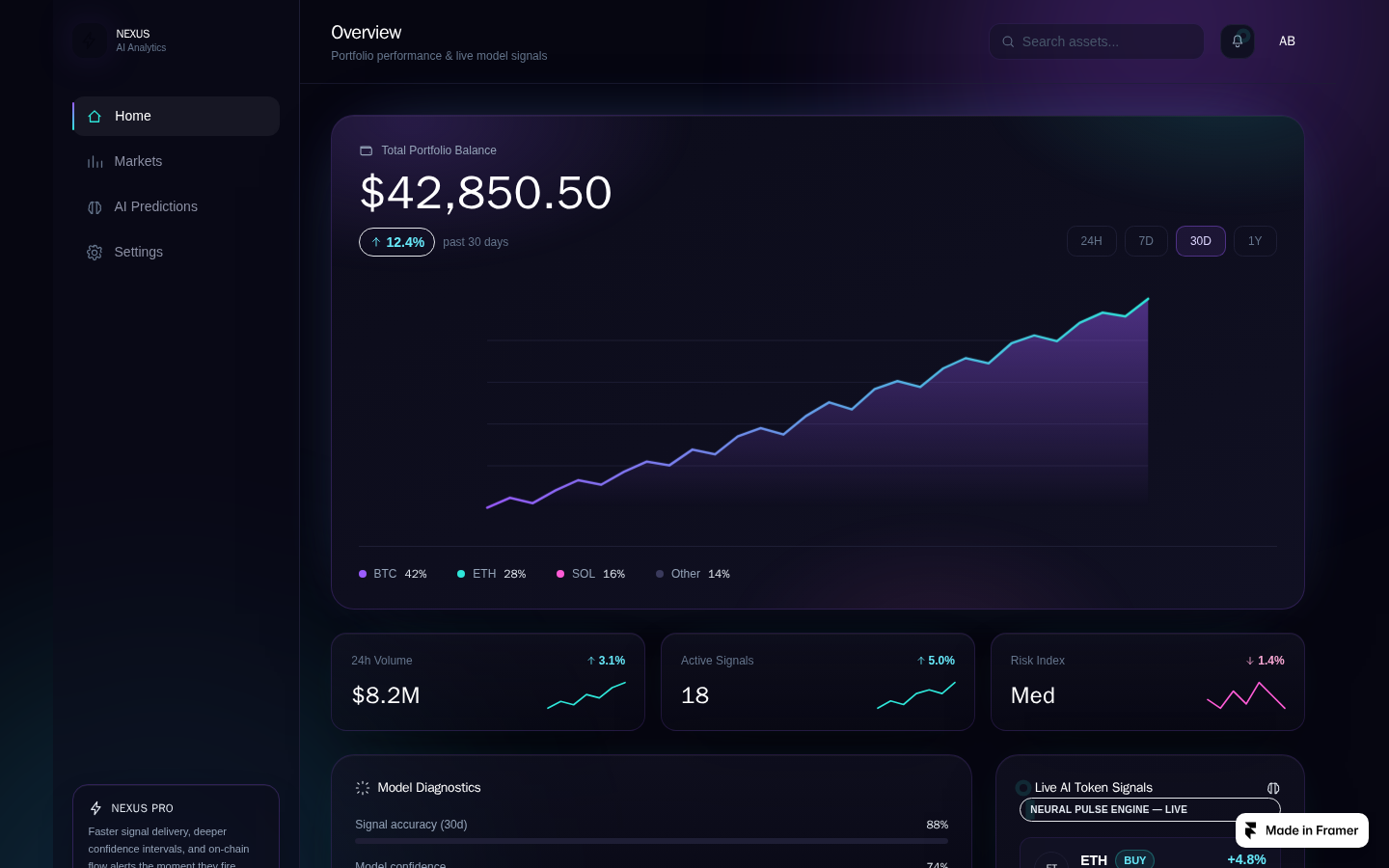This screenshot has width=1389, height=868.
Task: Click the +4.8% ETH change value
Action: point(1246,859)
